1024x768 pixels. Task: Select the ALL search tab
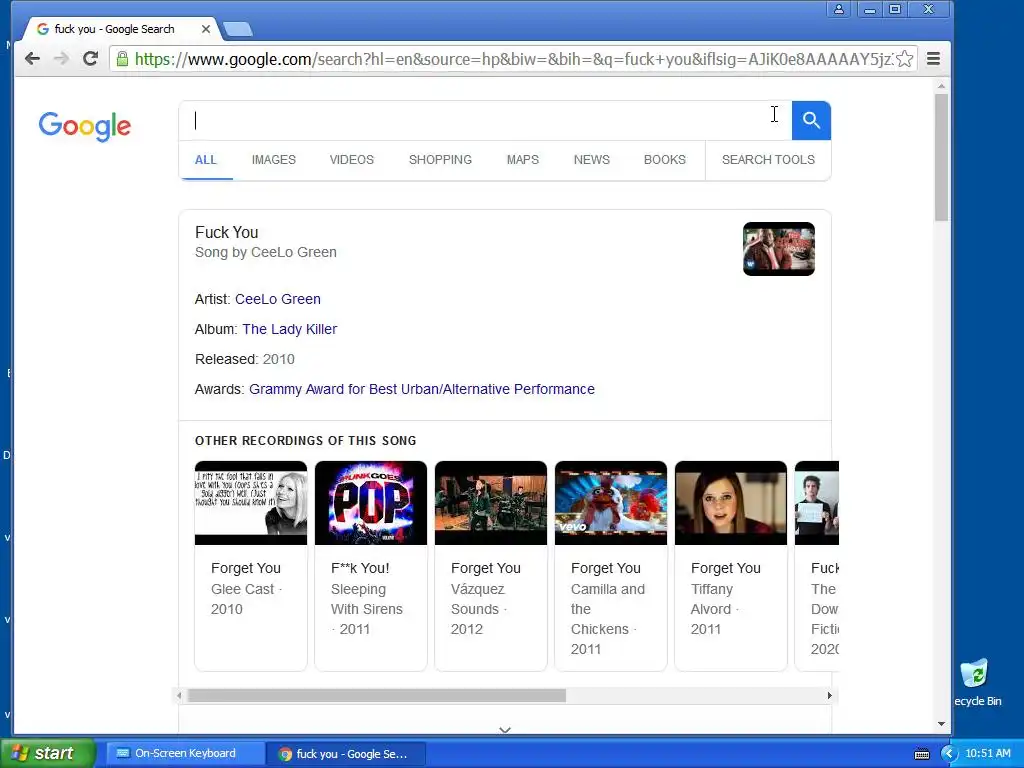(206, 160)
